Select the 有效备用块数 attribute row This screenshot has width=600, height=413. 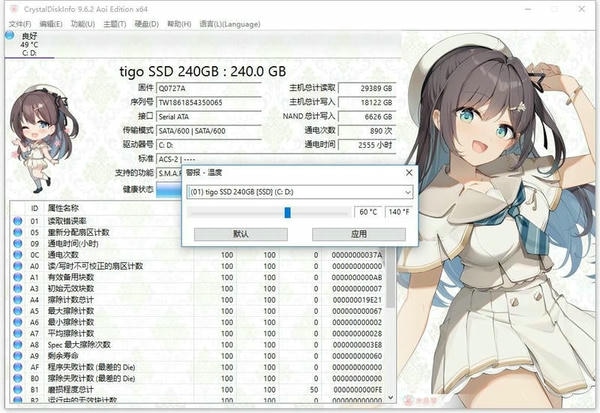(197, 277)
